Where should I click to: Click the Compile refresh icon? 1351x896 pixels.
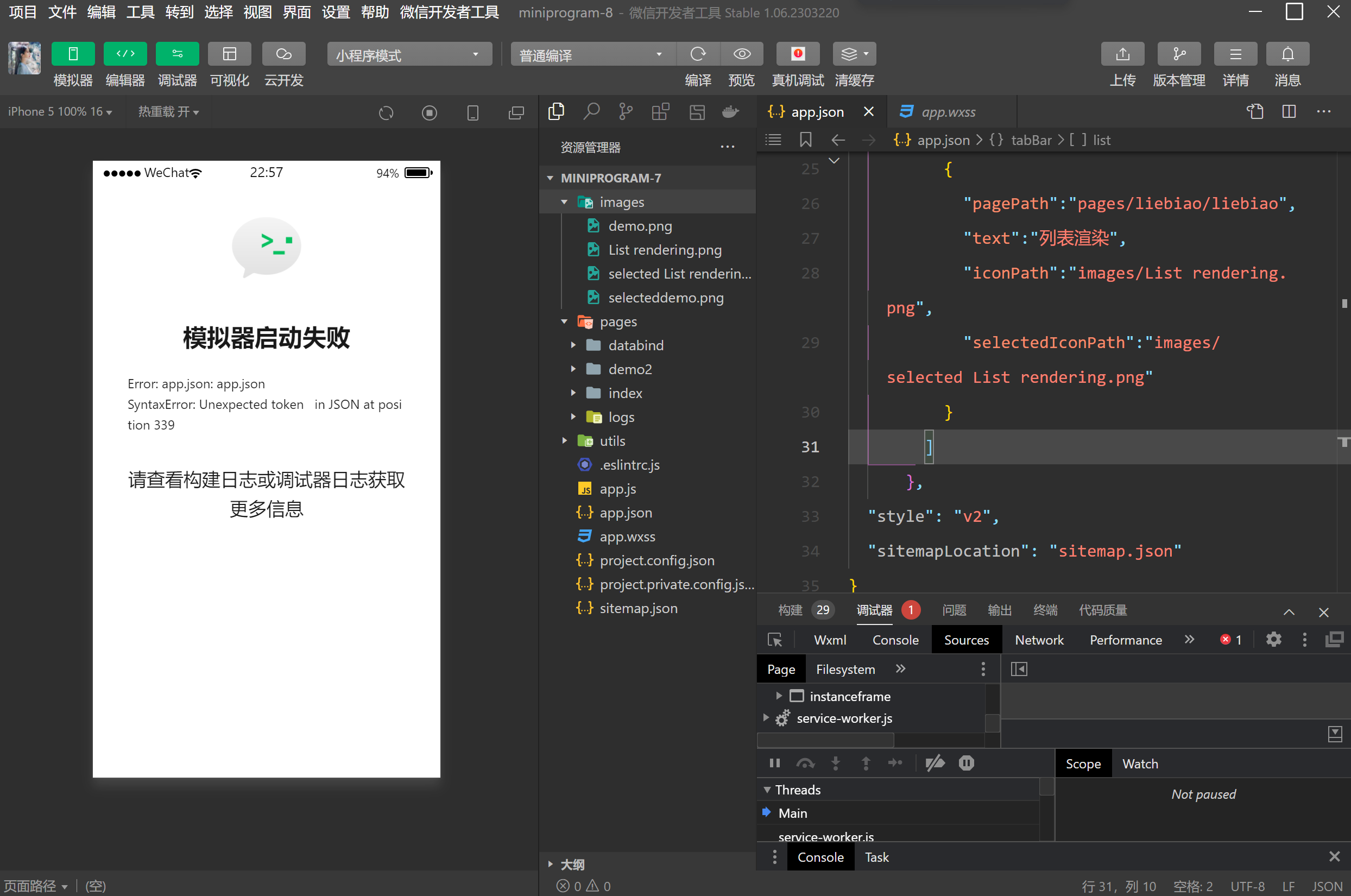click(x=698, y=54)
